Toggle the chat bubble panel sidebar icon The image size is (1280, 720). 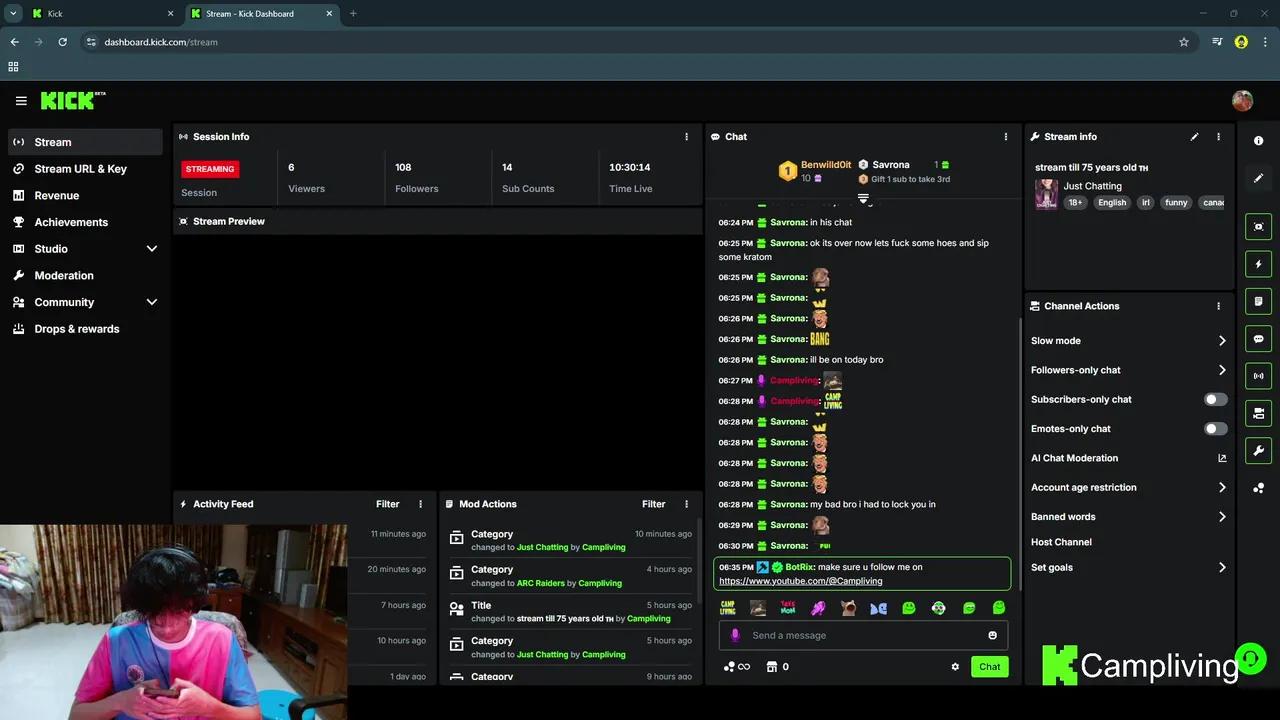pyautogui.click(x=1259, y=339)
